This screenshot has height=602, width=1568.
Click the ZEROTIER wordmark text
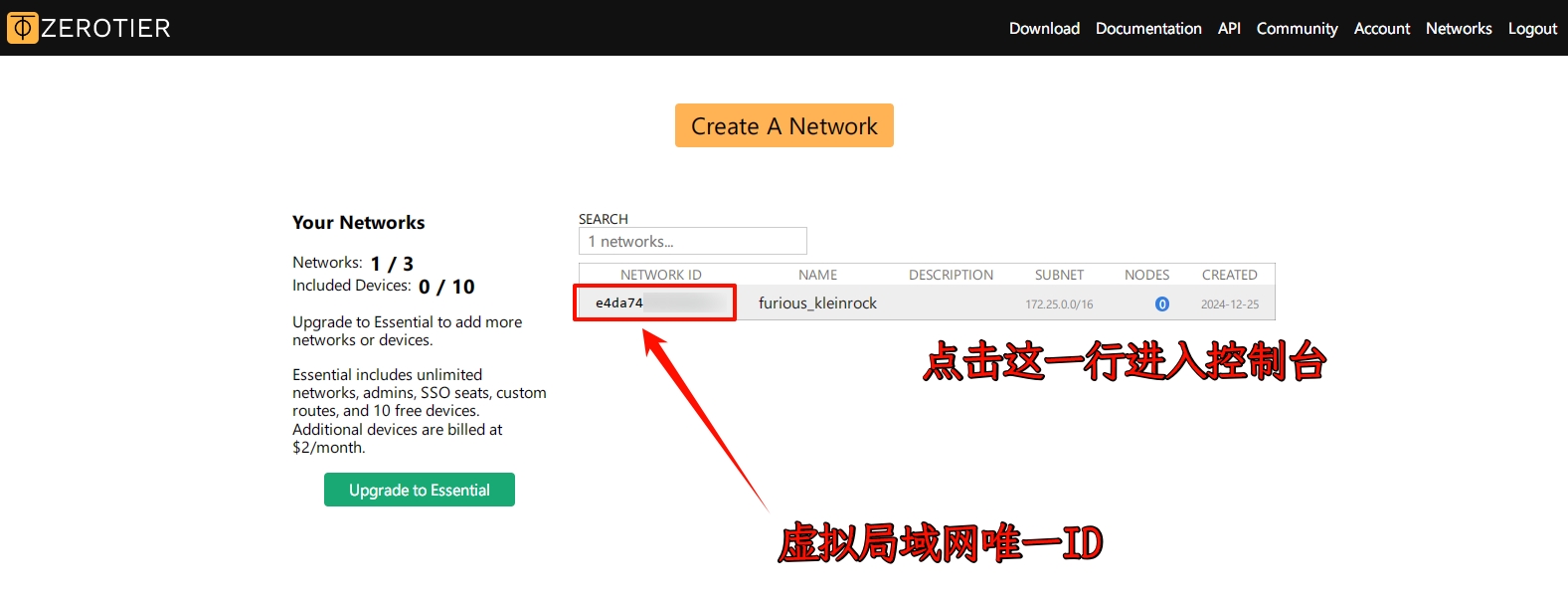click(106, 28)
